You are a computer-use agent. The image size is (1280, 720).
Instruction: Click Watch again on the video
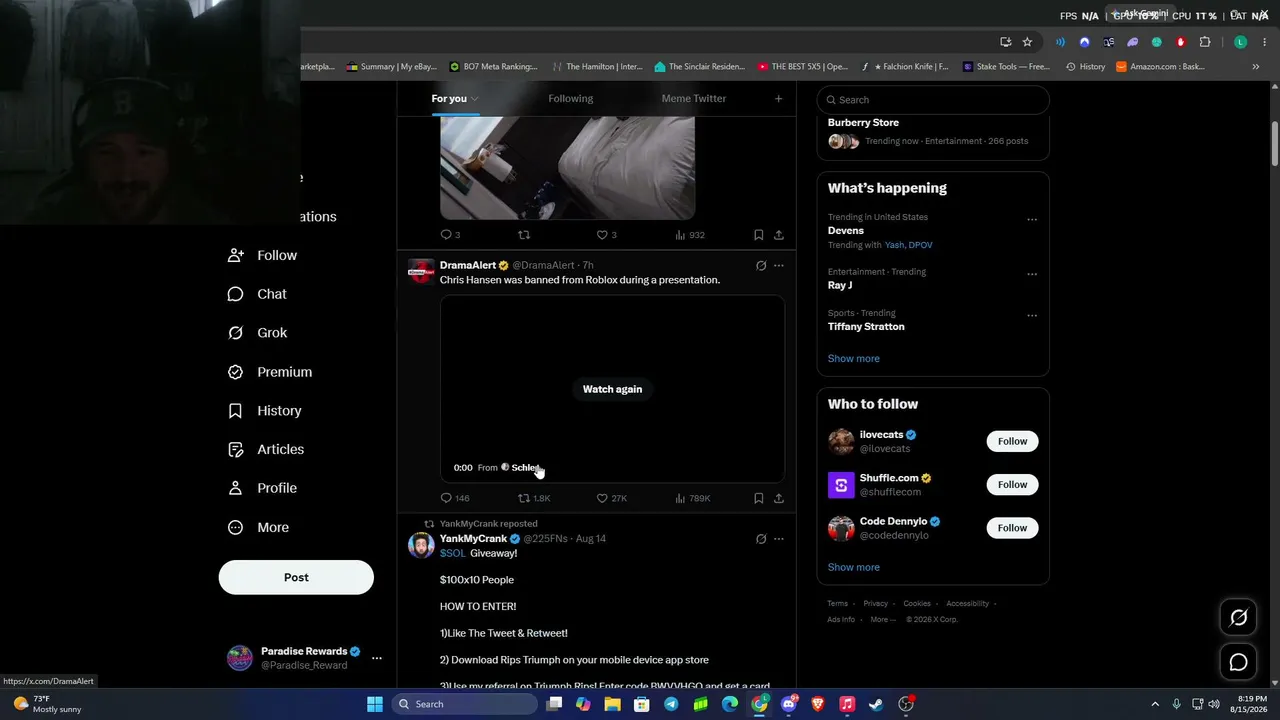tap(612, 389)
